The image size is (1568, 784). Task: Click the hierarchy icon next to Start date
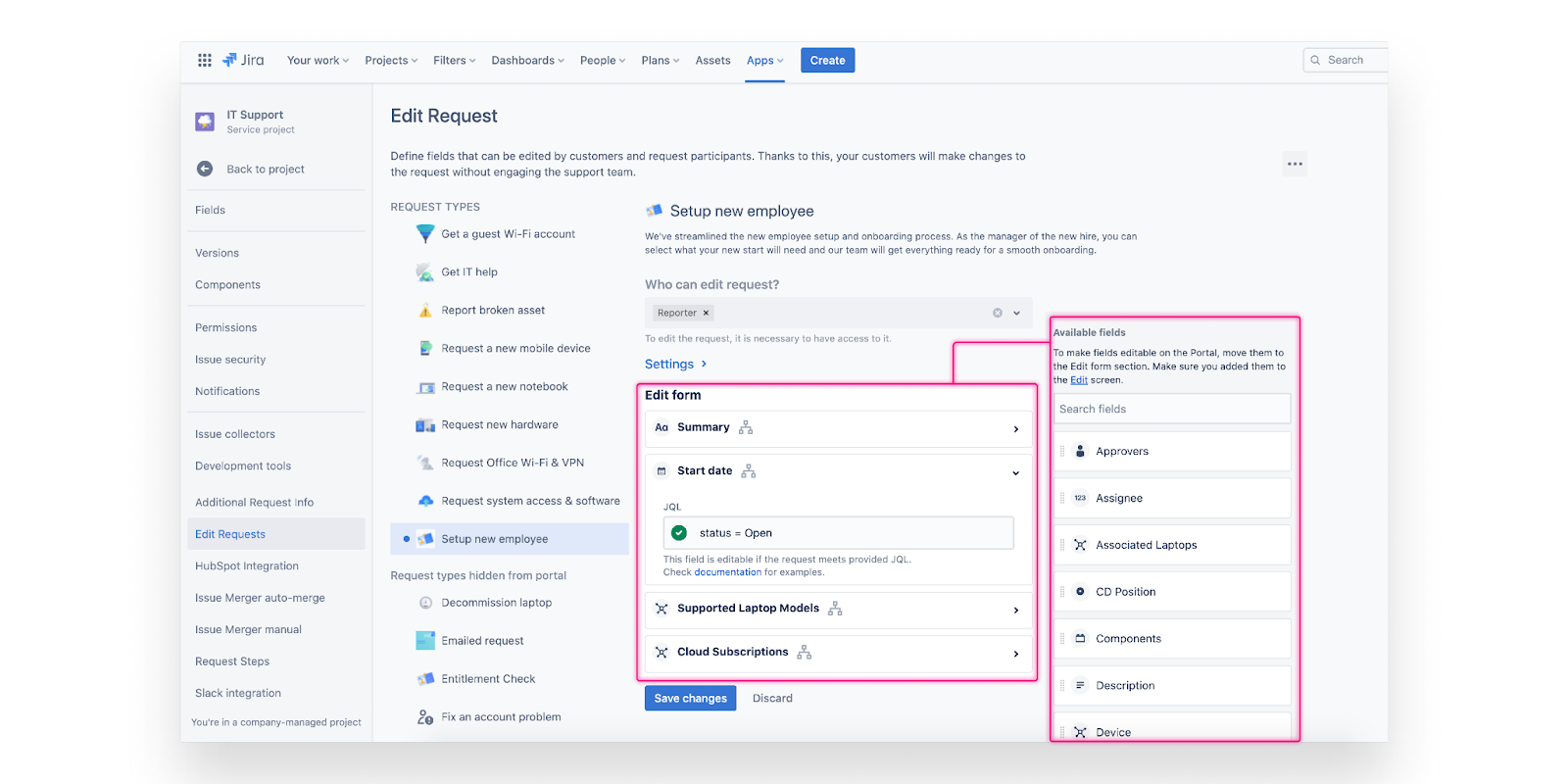749,471
